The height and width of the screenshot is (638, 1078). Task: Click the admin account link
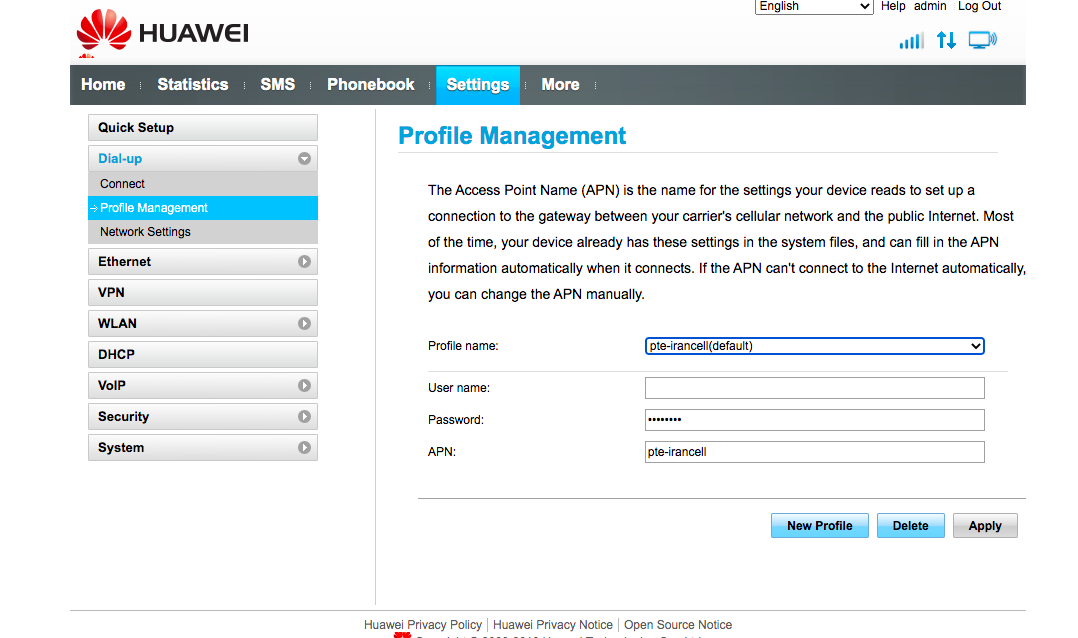coord(930,6)
